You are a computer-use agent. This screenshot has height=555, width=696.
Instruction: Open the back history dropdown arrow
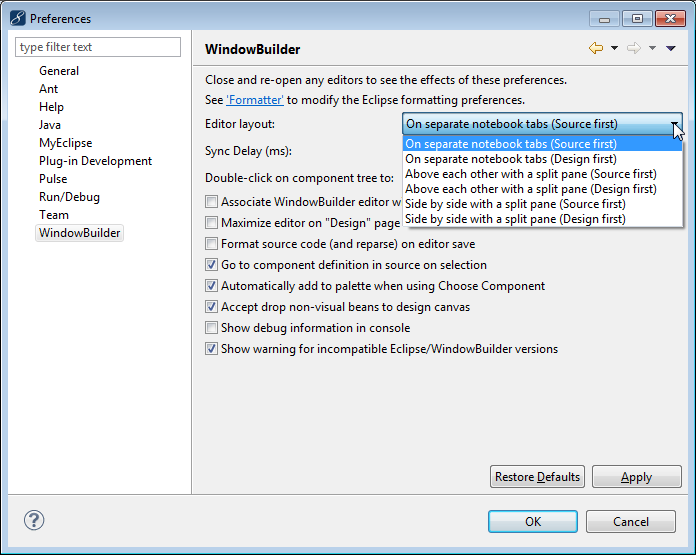(614, 48)
